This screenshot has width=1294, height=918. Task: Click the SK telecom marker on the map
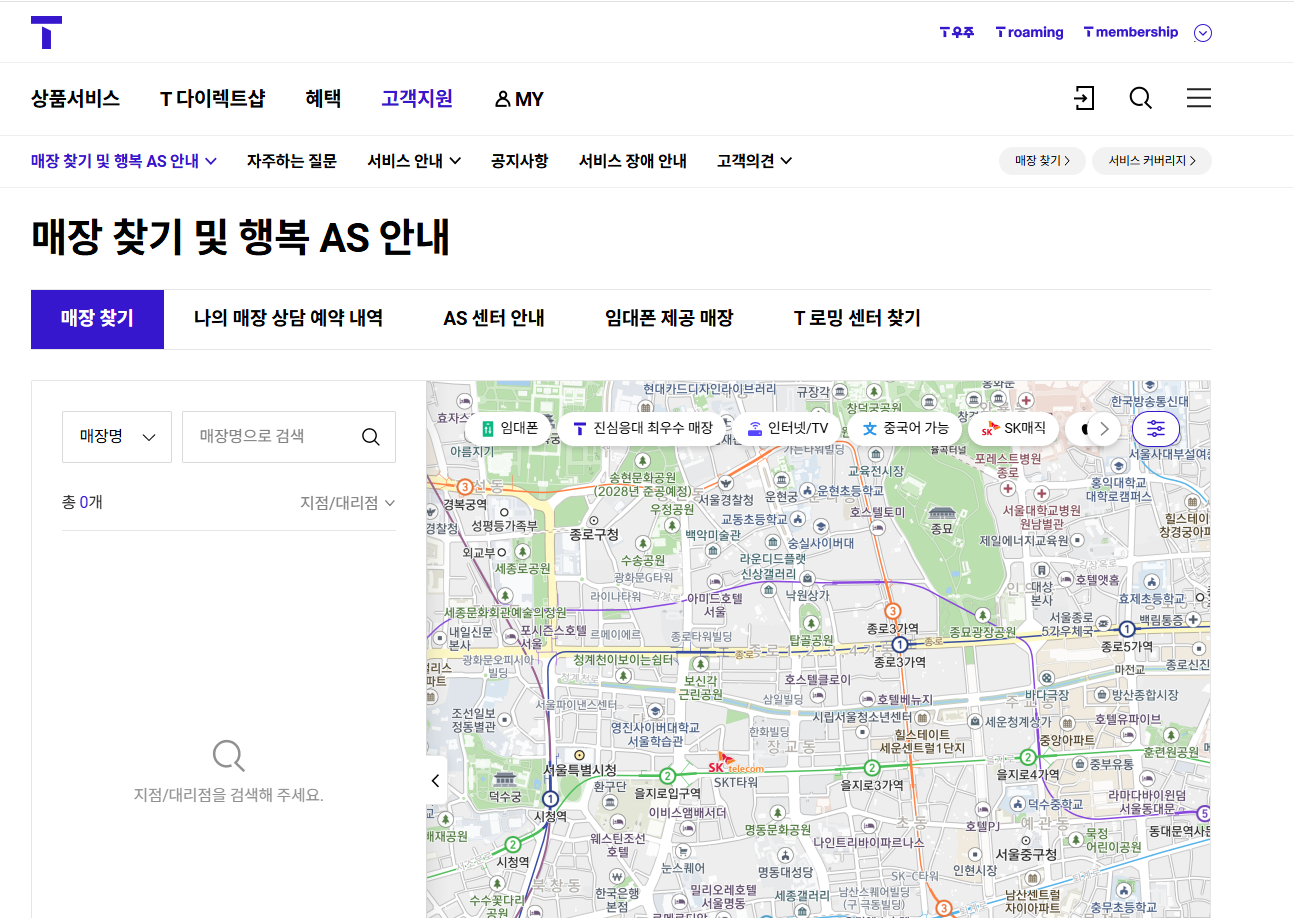click(x=735, y=763)
